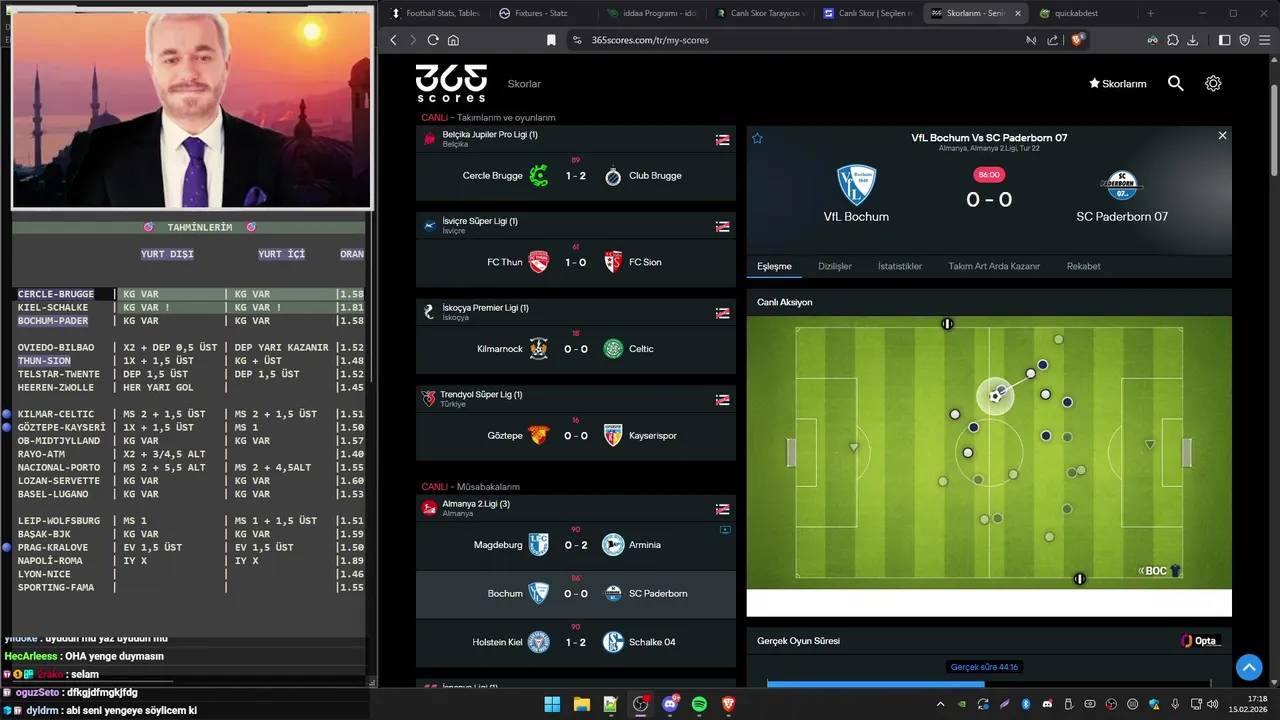Viewport: 1280px width, 720px height.
Task: Open Spotify from the taskbar
Action: click(x=699, y=705)
